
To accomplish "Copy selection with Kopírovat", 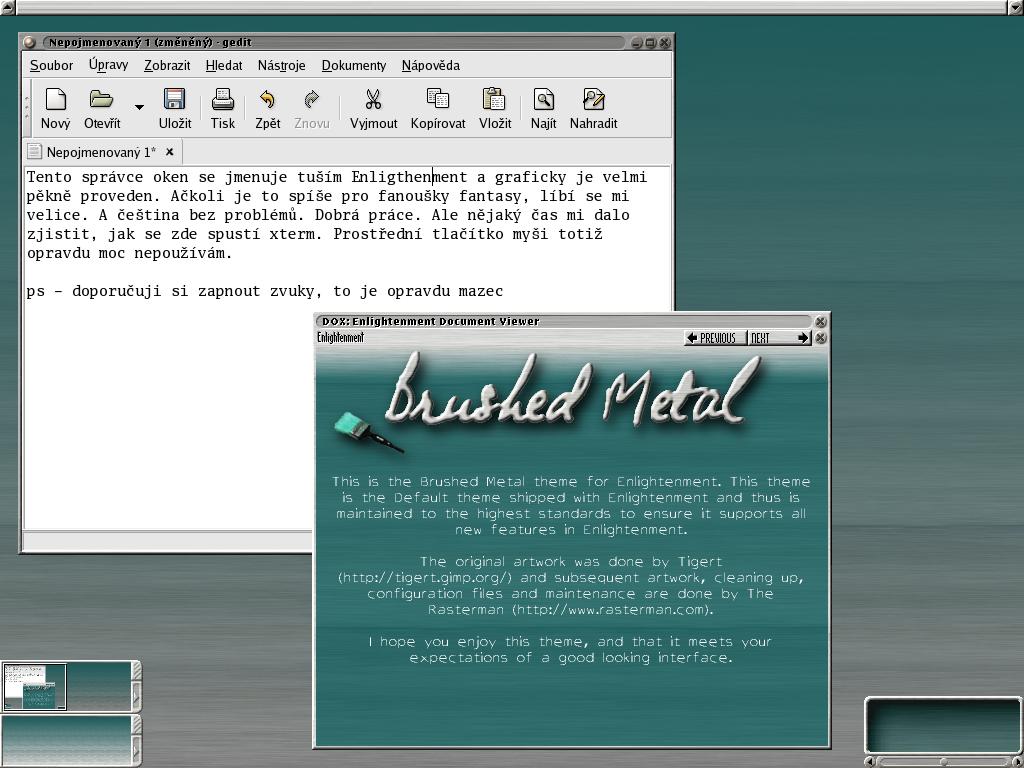I will (x=438, y=108).
